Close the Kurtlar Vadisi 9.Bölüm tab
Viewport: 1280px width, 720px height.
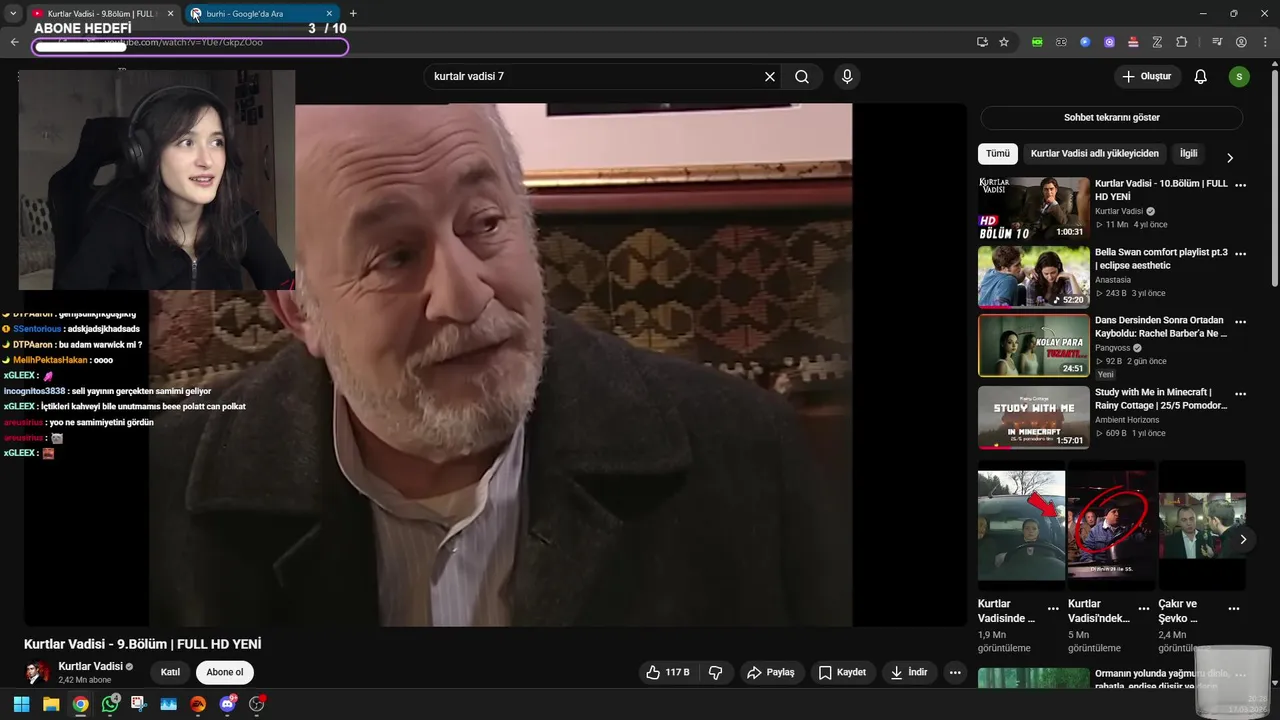click(x=170, y=14)
